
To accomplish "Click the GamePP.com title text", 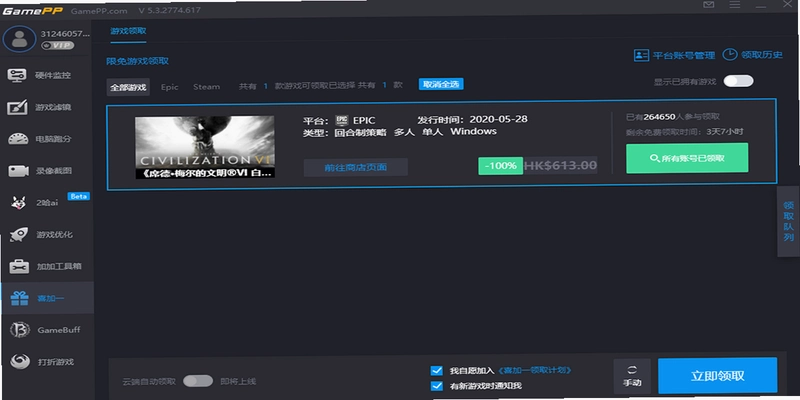I will (x=98, y=11).
